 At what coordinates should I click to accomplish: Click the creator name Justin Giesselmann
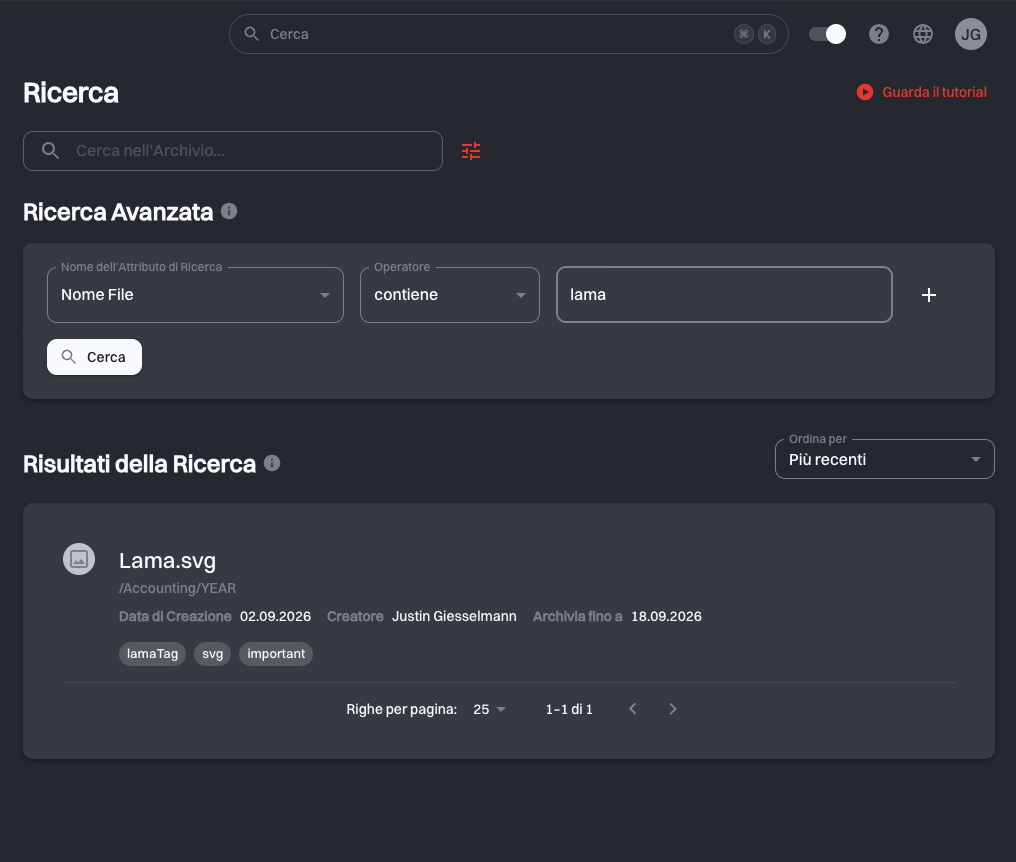click(x=454, y=616)
